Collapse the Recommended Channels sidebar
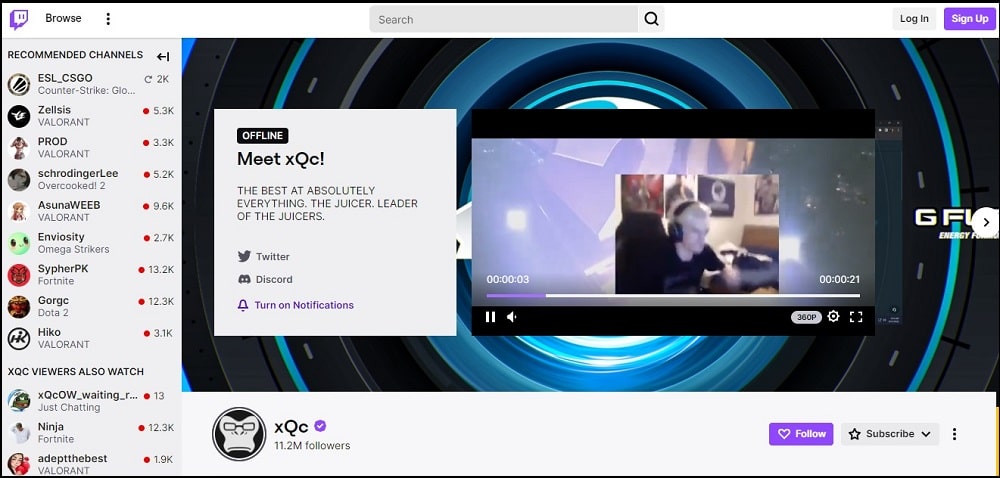The image size is (1000, 478). [163, 57]
